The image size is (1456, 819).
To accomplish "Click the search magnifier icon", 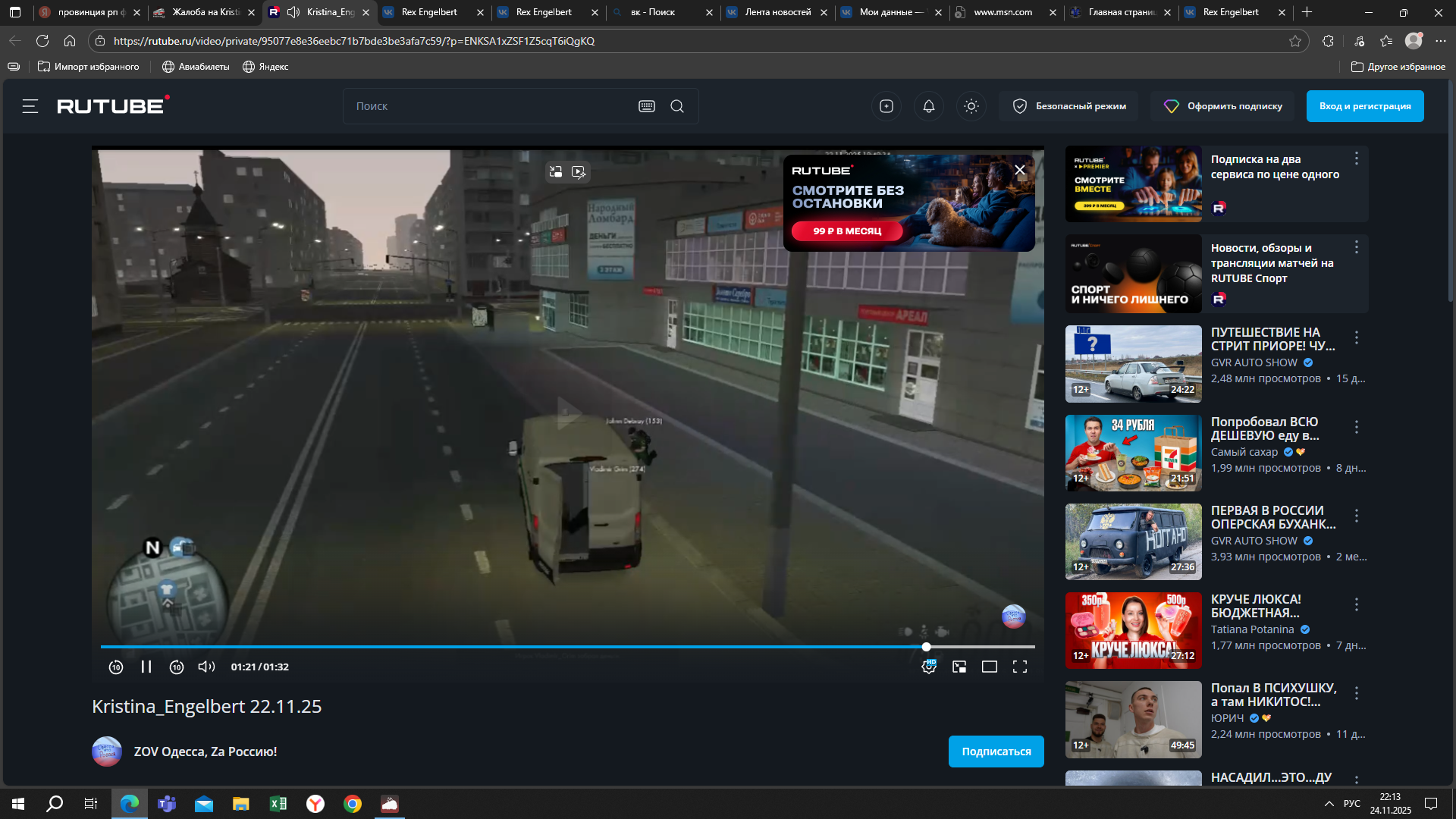I will coord(677,106).
